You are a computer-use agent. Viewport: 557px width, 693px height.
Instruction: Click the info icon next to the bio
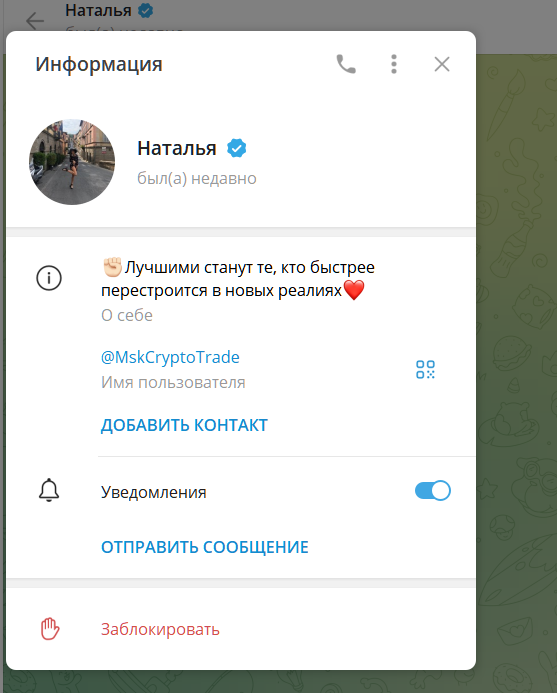tap(49, 278)
